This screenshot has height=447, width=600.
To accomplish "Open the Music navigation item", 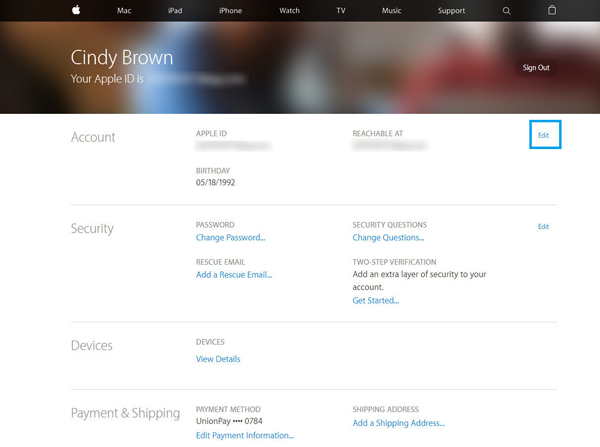I will click(x=391, y=11).
